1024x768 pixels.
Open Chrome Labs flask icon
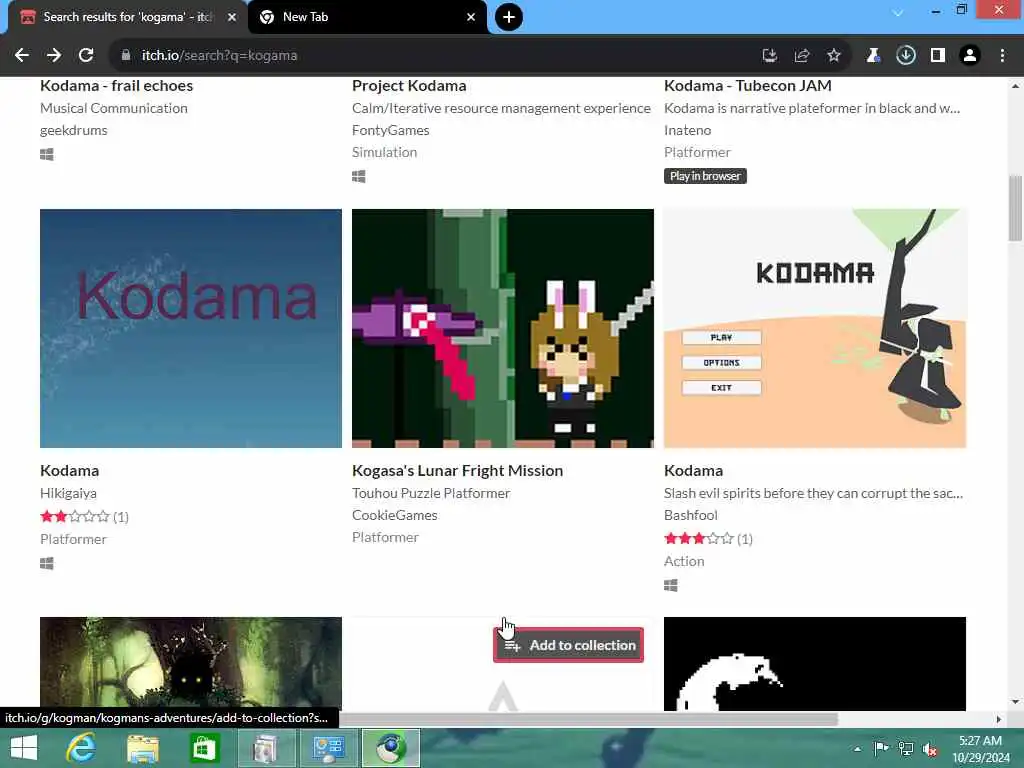point(873,56)
